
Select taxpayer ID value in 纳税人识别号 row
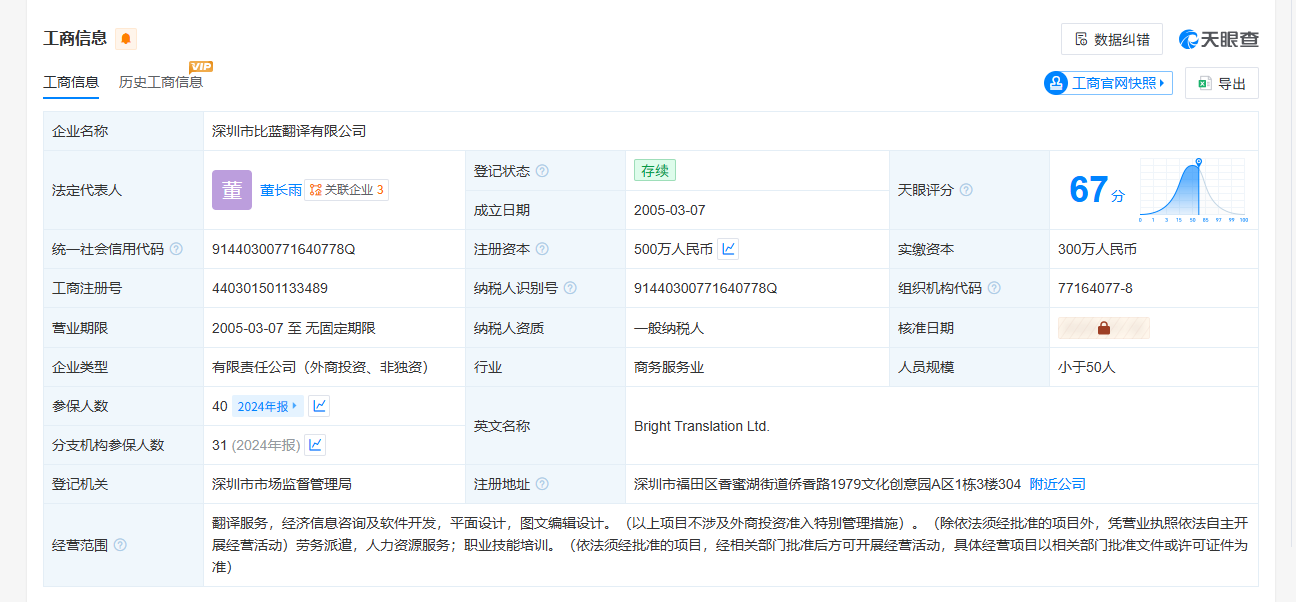point(706,288)
